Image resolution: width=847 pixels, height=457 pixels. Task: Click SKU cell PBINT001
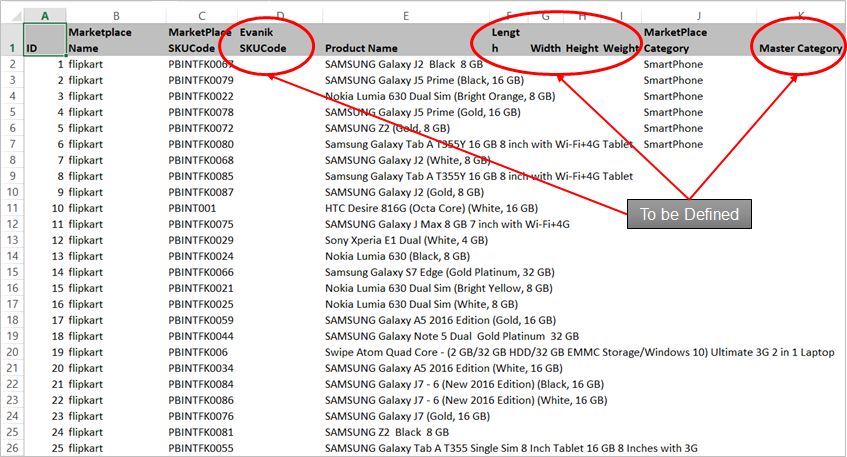[x=201, y=208]
